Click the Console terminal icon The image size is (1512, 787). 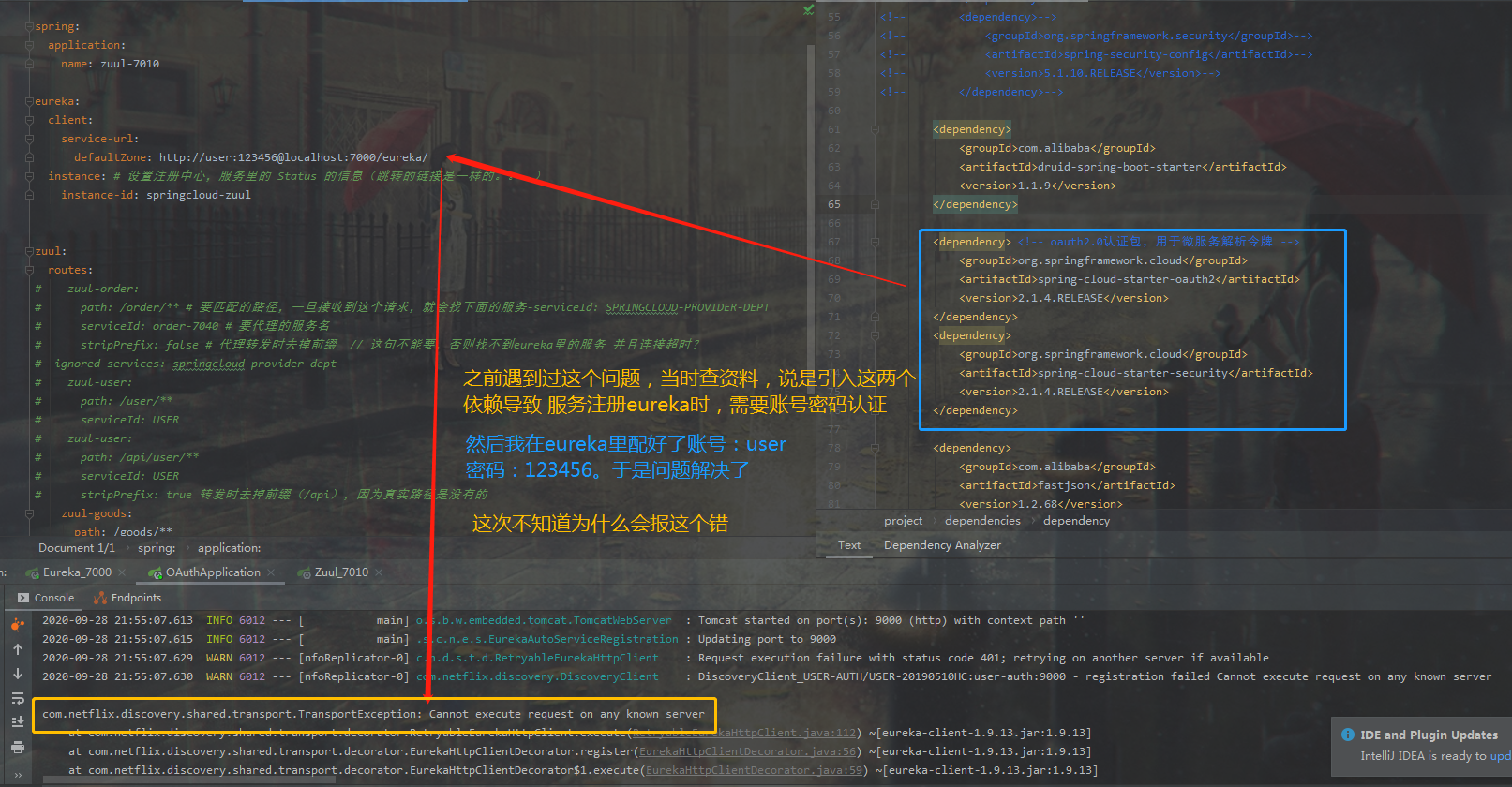(23, 598)
